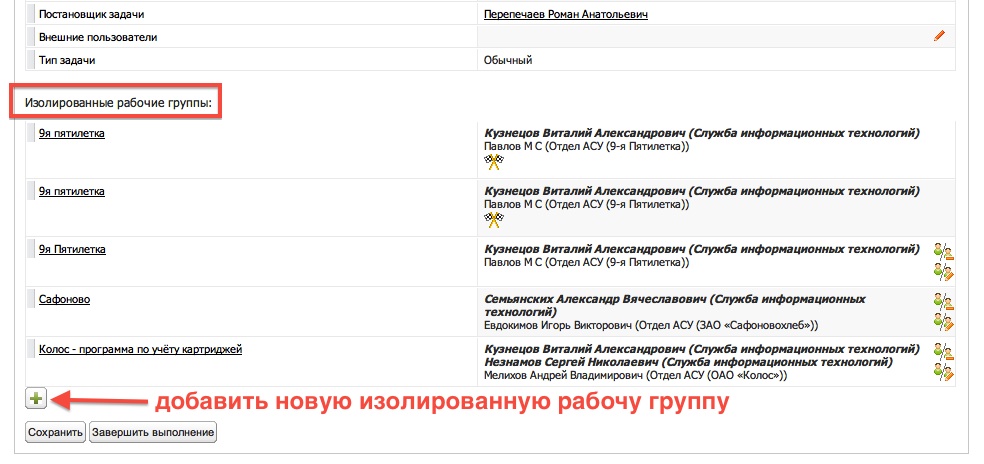Open the Колос - программа по учёту картриджей link

(x=140, y=349)
